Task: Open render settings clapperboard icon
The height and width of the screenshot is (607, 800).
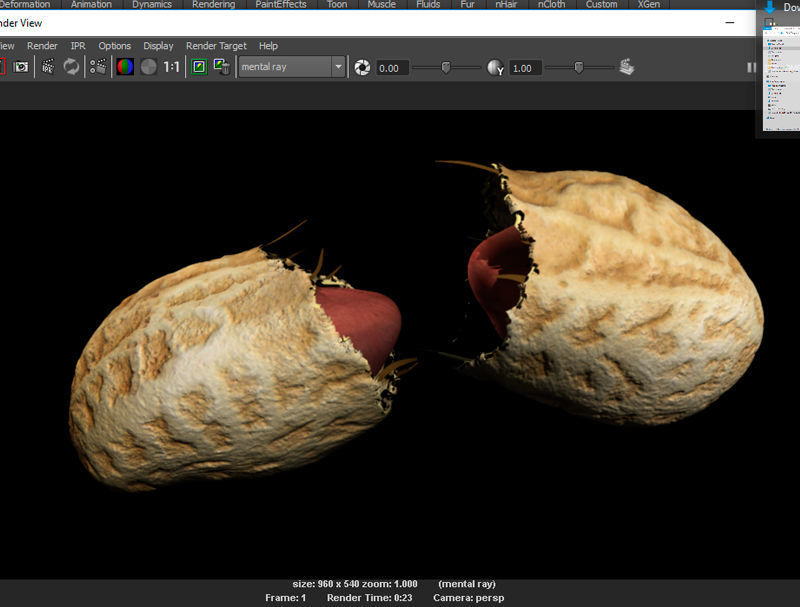Action: point(98,67)
